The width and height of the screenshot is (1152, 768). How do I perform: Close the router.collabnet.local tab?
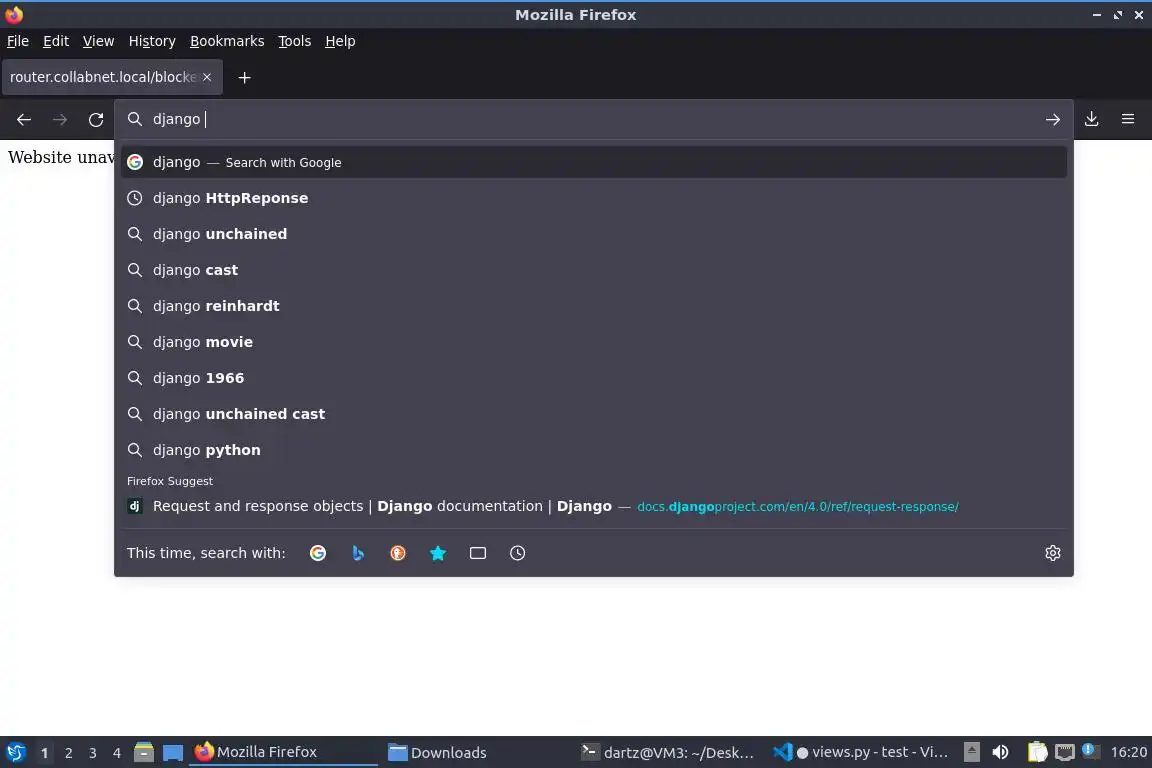coord(207,77)
